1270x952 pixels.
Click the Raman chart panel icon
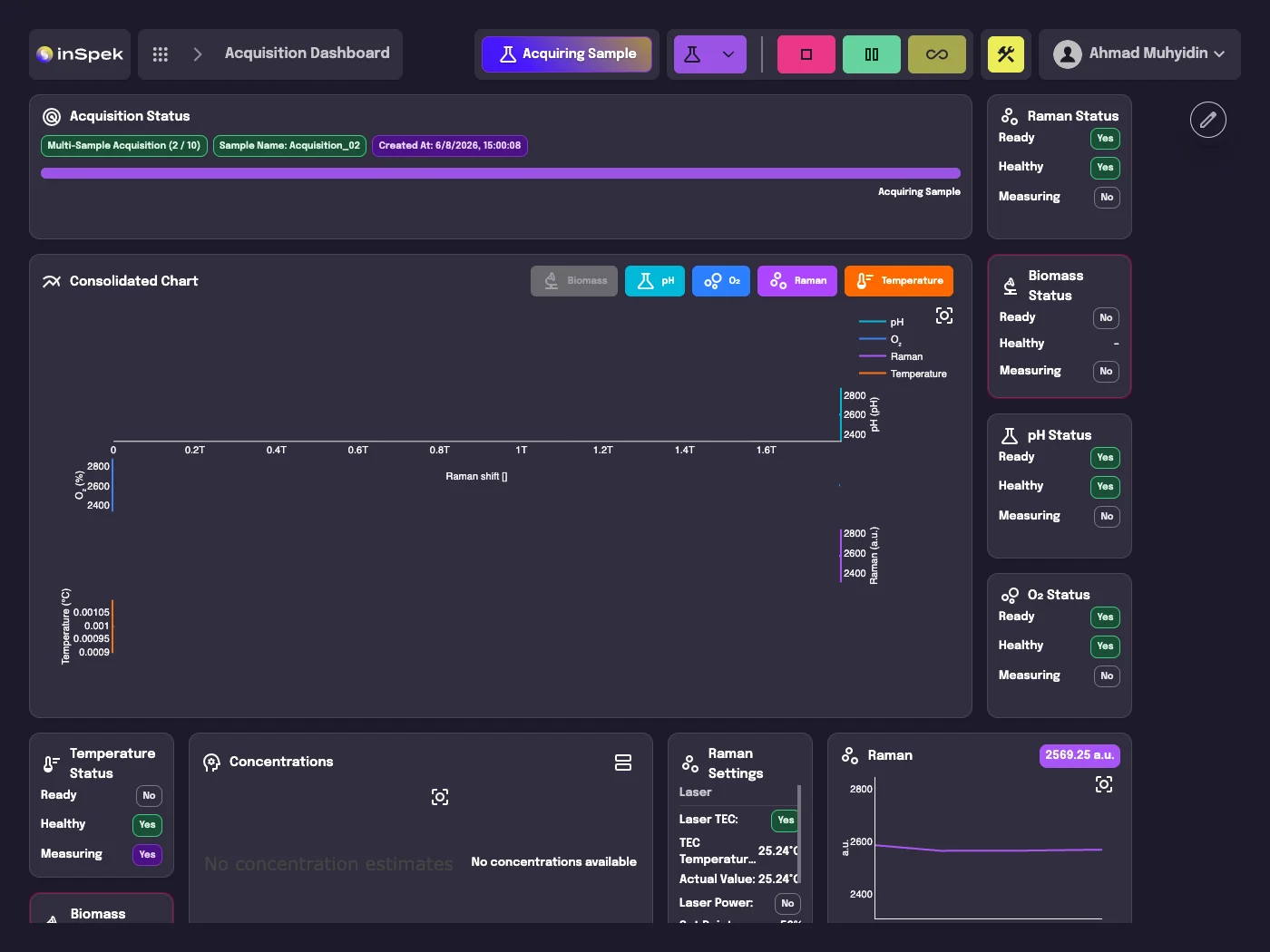[x=850, y=755]
